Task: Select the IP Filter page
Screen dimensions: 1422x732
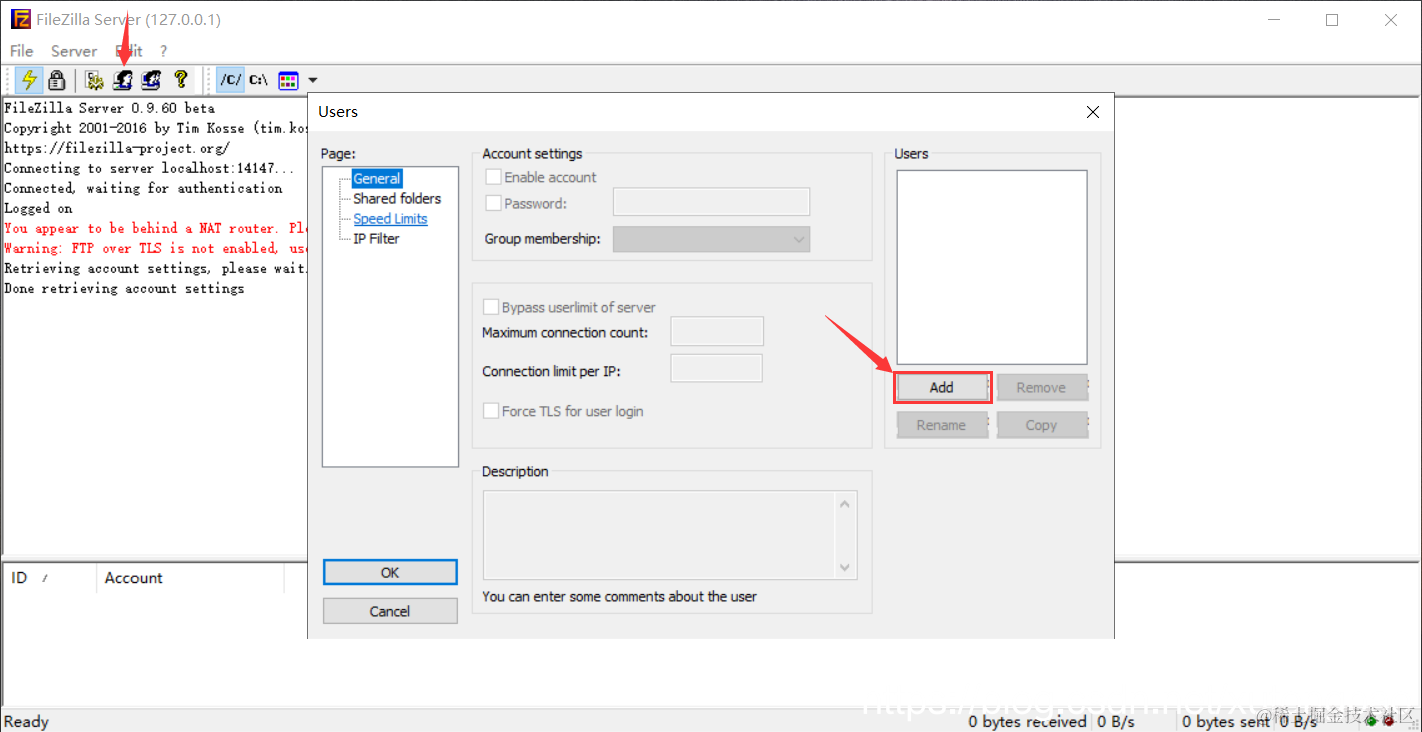Action: 376,239
